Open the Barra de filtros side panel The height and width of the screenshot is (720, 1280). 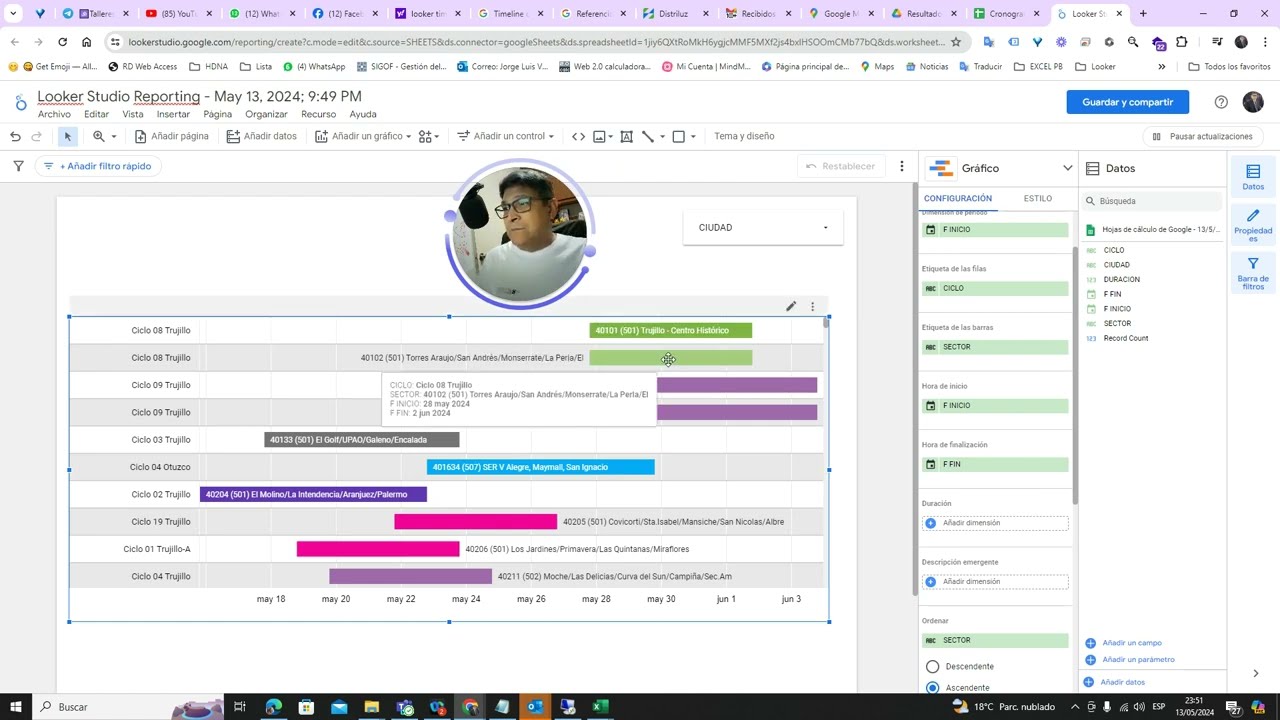pyautogui.click(x=1253, y=274)
